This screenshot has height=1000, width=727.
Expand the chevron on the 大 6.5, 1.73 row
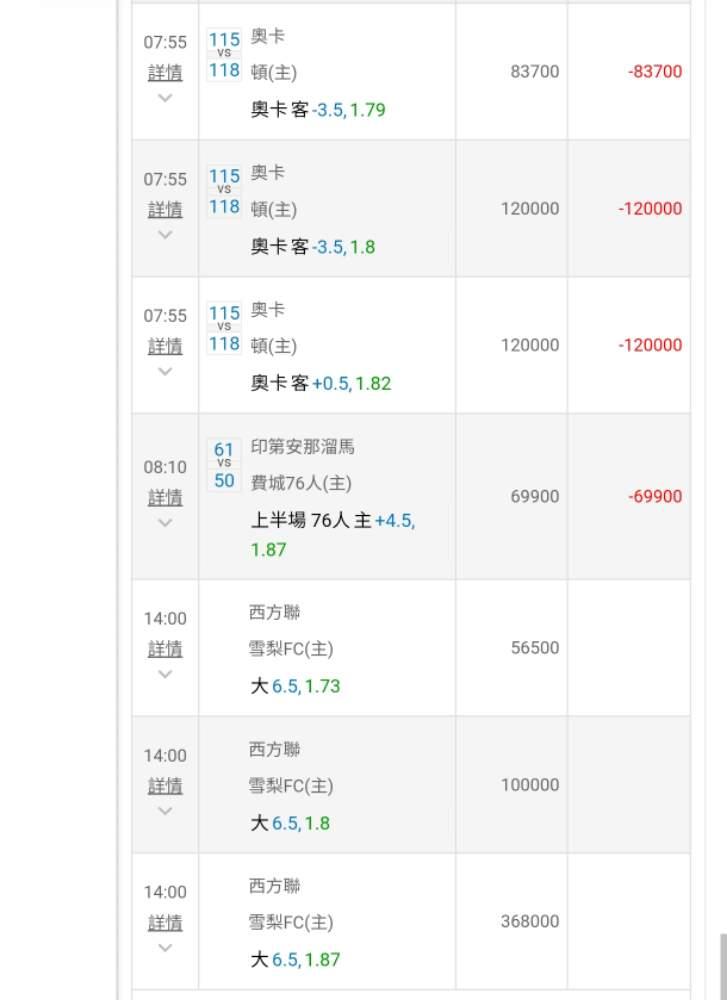(x=165, y=674)
